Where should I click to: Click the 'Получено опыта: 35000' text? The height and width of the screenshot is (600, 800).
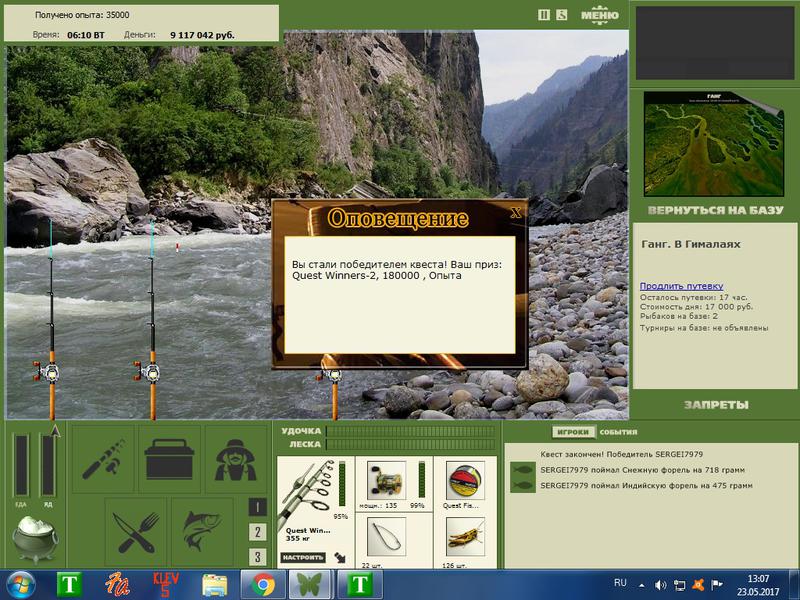pyautogui.click(x=82, y=15)
